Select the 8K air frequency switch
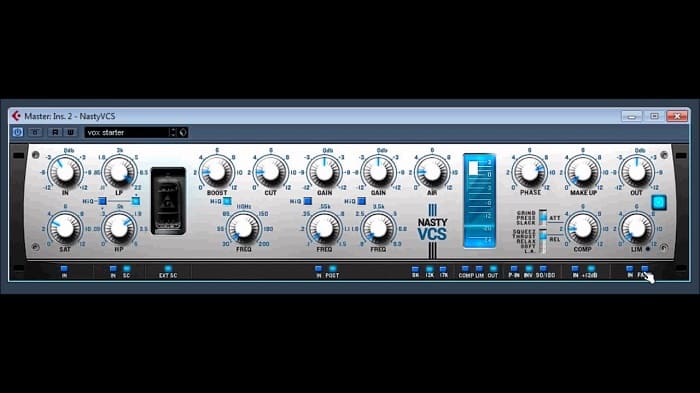Screen dimensions: 700x393 pos(415,269)
